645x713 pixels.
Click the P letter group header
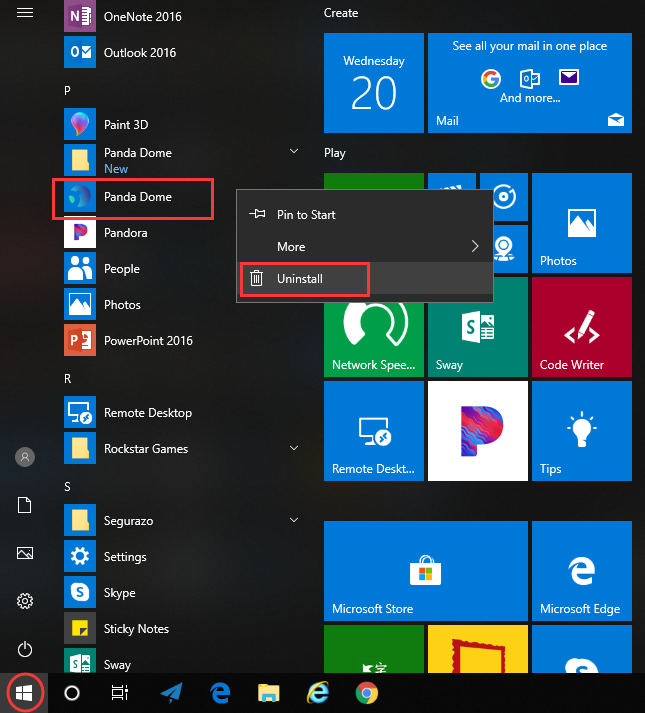(x=67, y=90)
